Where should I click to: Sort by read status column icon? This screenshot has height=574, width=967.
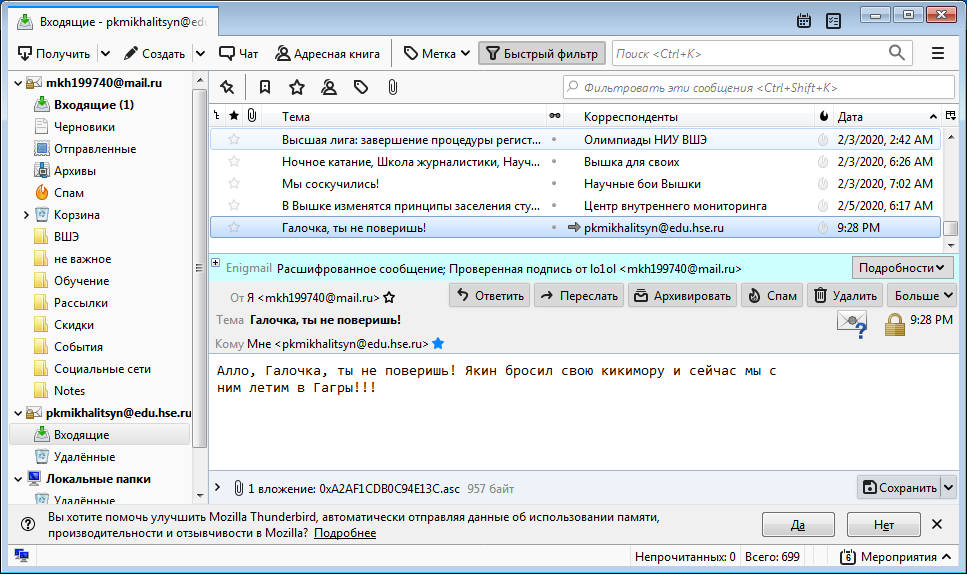(x=554, y=116)
